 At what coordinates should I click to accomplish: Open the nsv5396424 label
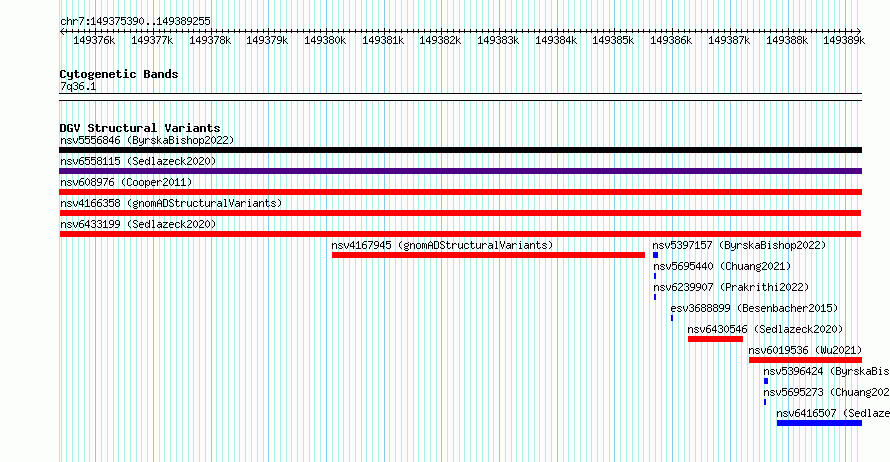pos(826,371)
